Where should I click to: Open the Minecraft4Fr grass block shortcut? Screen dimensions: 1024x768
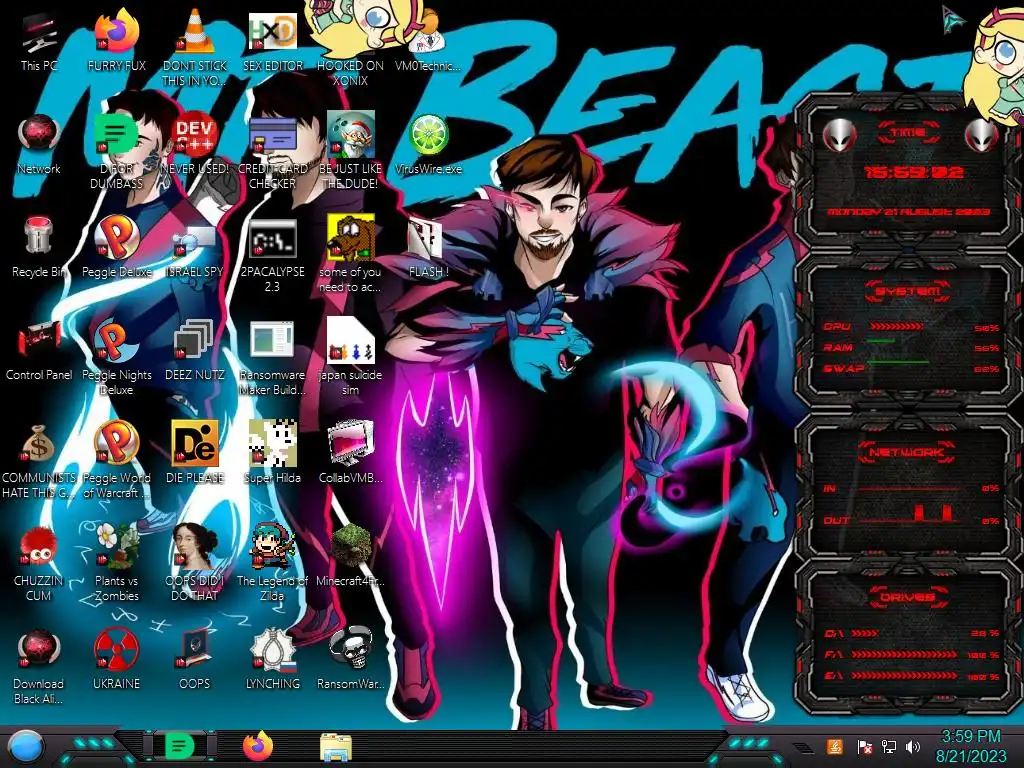coord(350,556)
